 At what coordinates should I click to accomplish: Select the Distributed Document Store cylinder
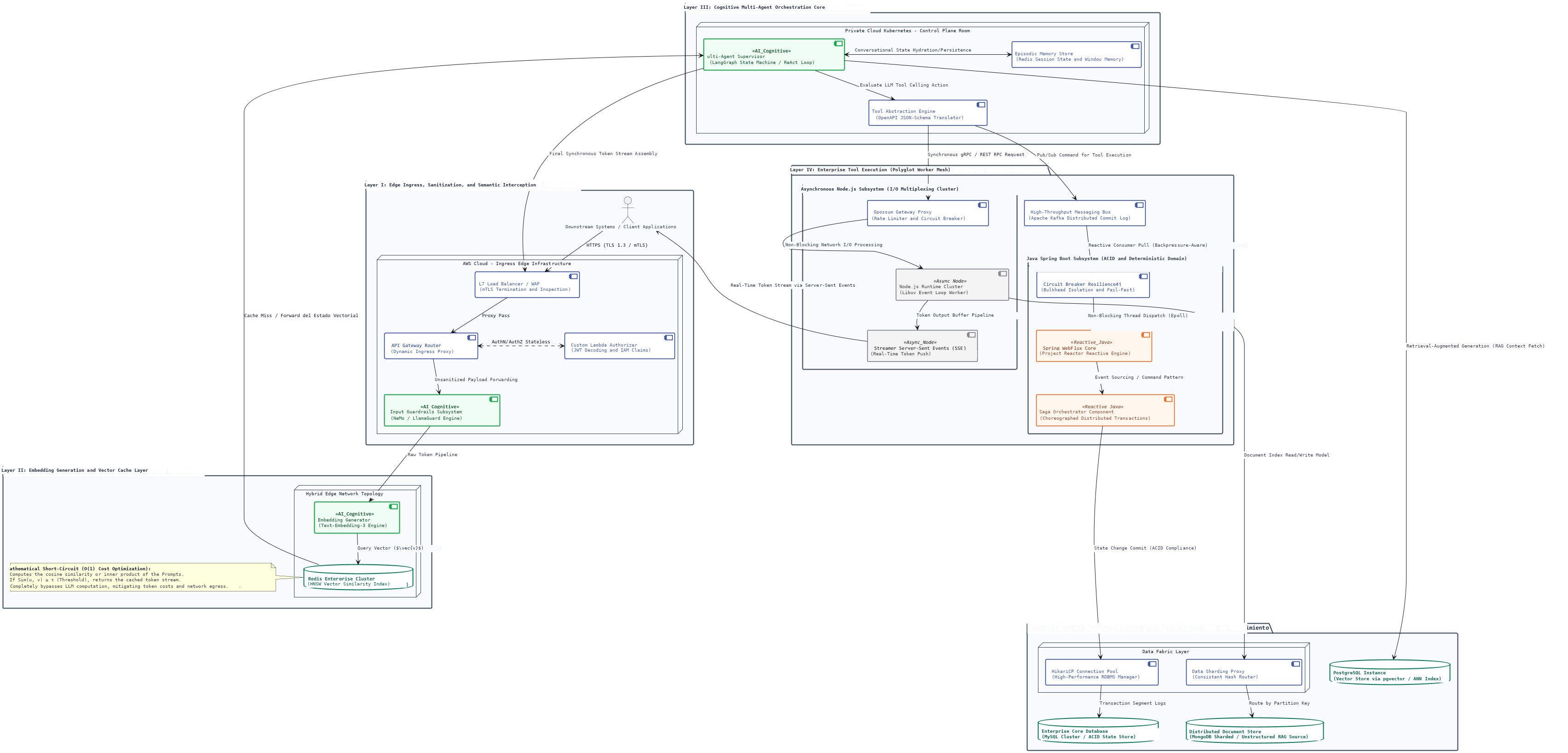pyautogui.click(x=1255, y=730)
